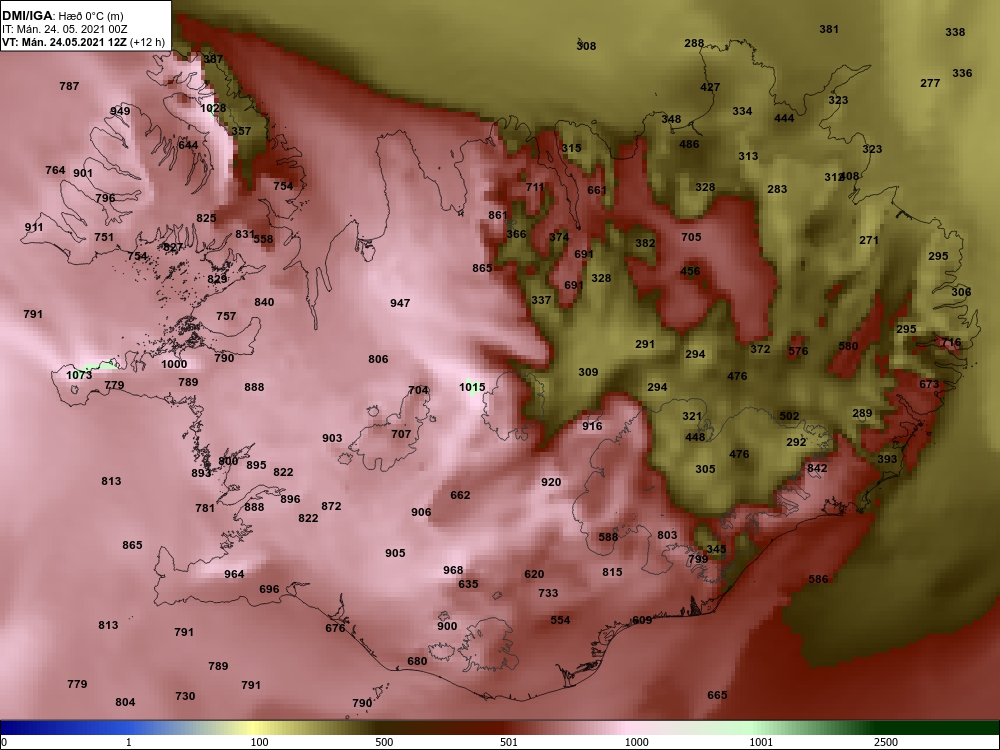This screenshot has width=1000, height=750.
Task: Pick the 947 value on the map
Action: 400,303
